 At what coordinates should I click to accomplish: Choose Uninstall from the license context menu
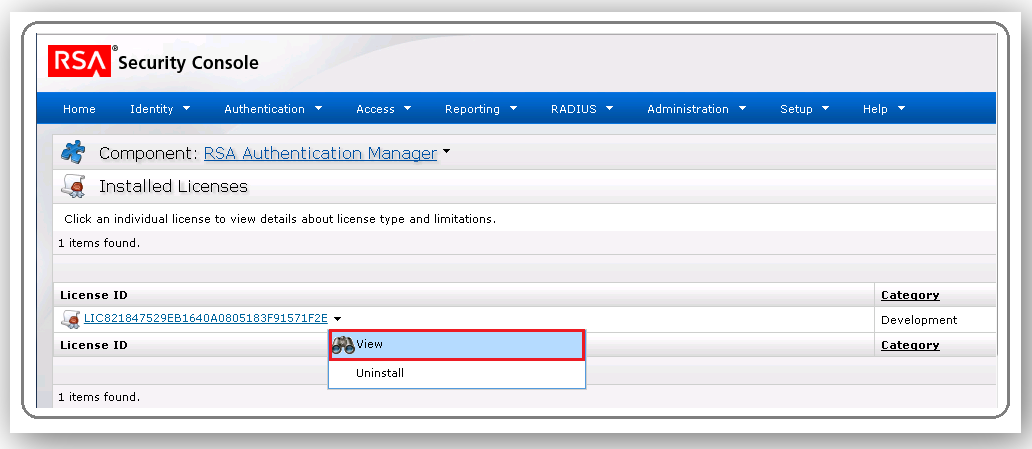pos(380,373)
